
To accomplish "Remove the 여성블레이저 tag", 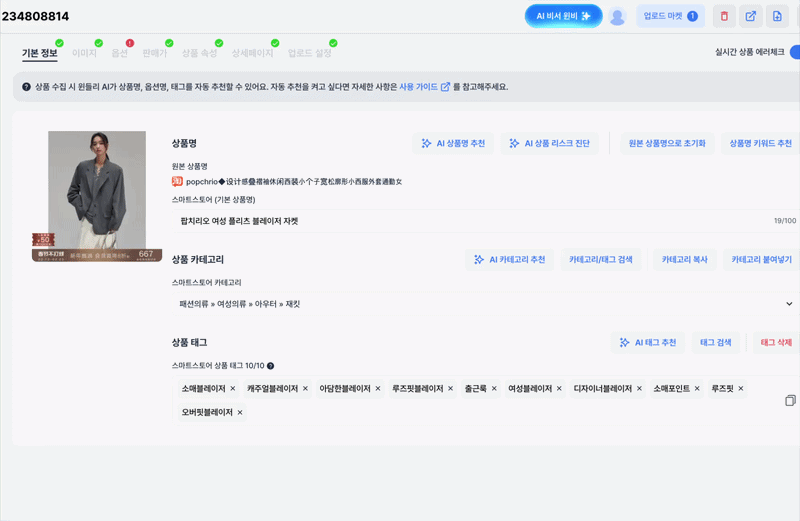I will coord(559,389).
